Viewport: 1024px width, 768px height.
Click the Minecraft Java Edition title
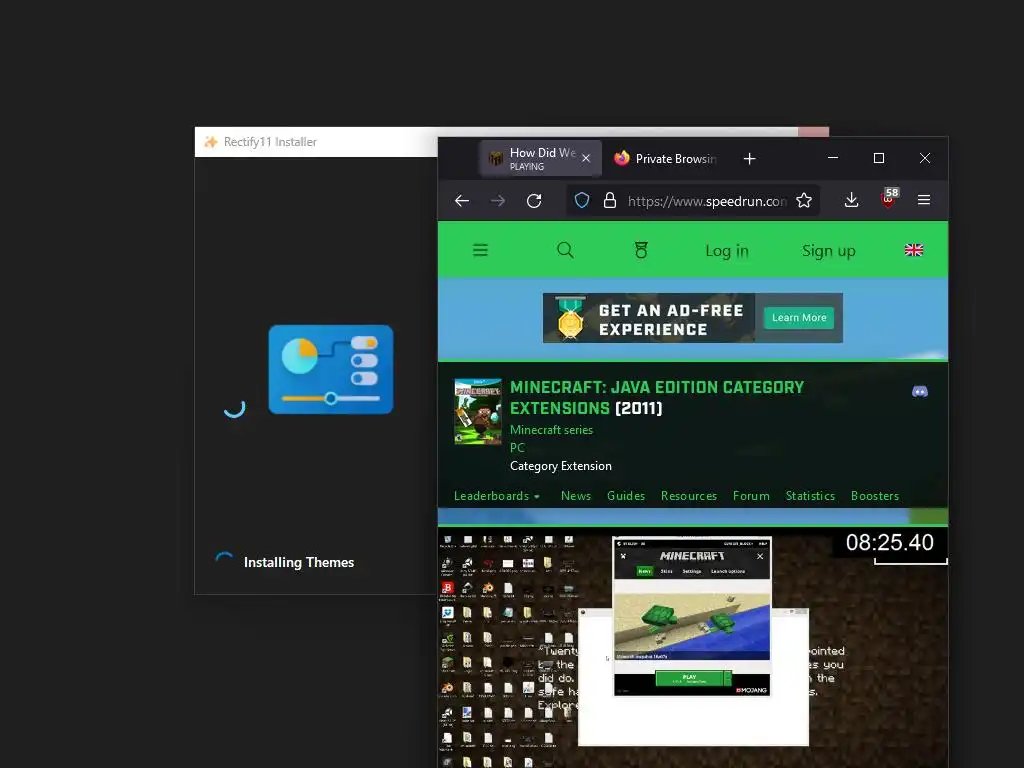click(x=656, y=398)
